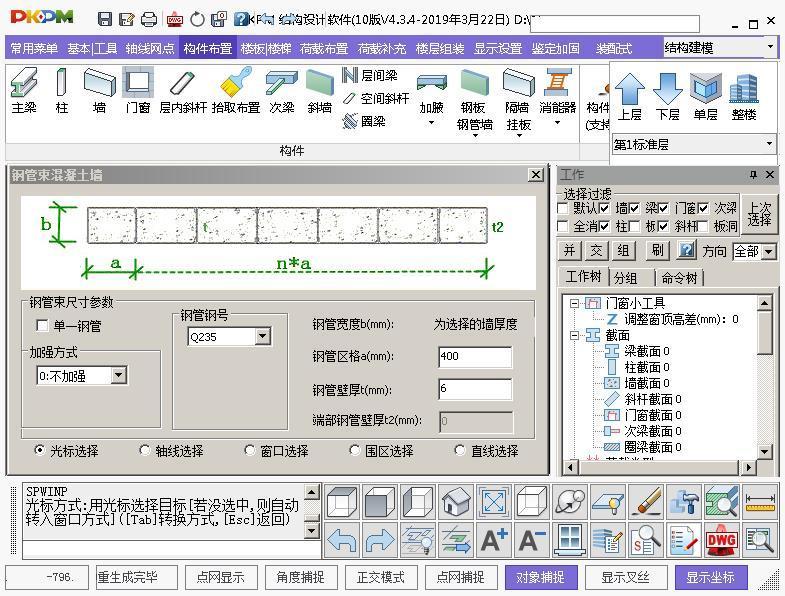The image size is (785, 596).
Task: Click the zoom extents arrows icon
Action: (x=494, y=501)
